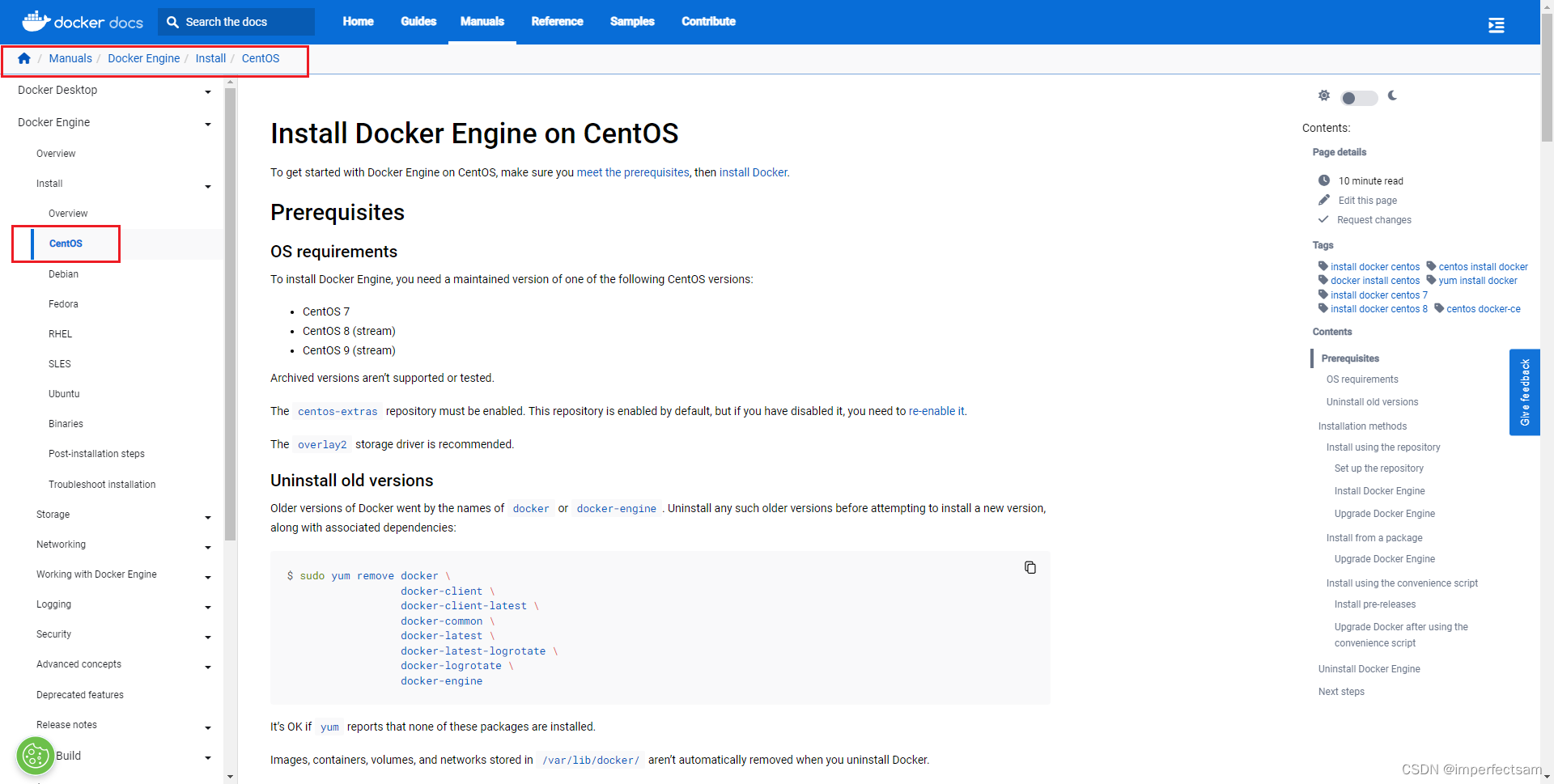Open the Home nav tab
This screenshot has width=1554, height=784.
pos(358,21)
